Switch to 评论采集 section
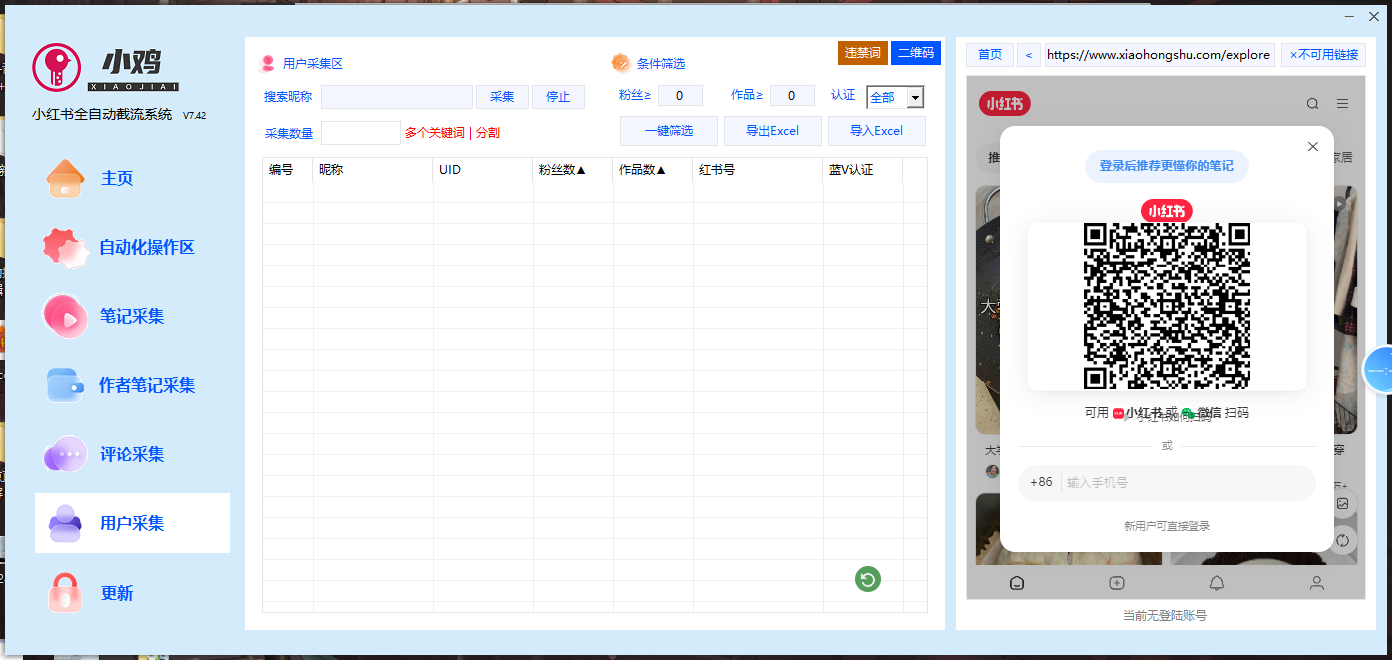Image resolution: width=1392 pixels, height=660 pixels. click(x=131, y=455)
